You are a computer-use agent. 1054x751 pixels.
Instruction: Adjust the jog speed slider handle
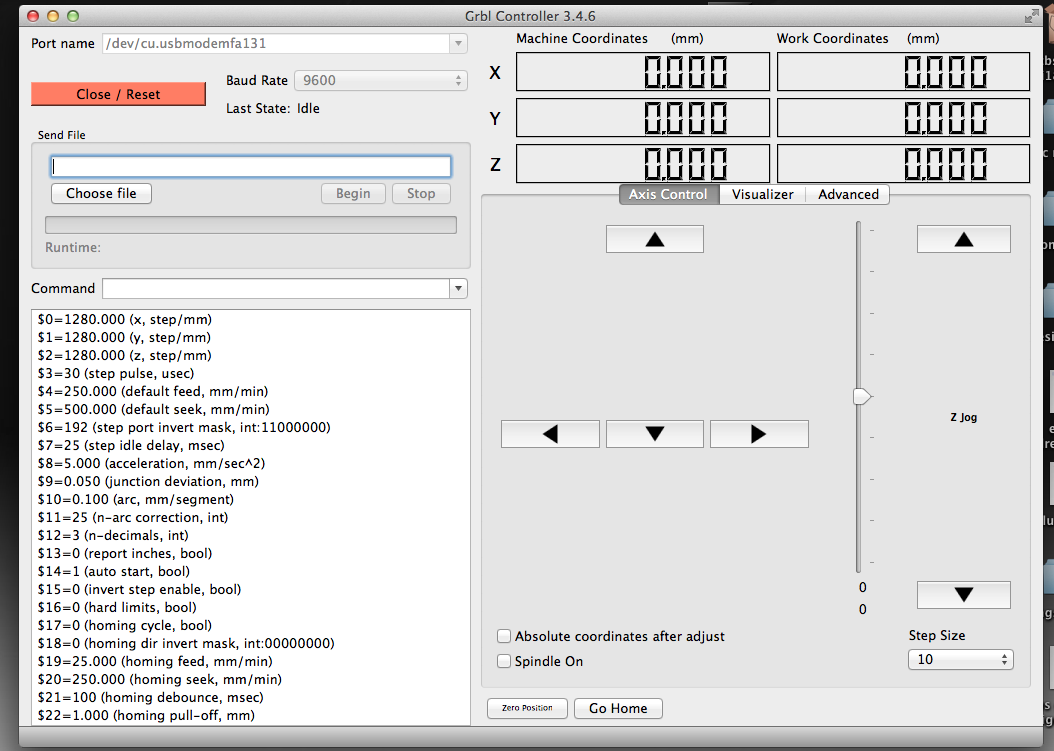[861, 396]
